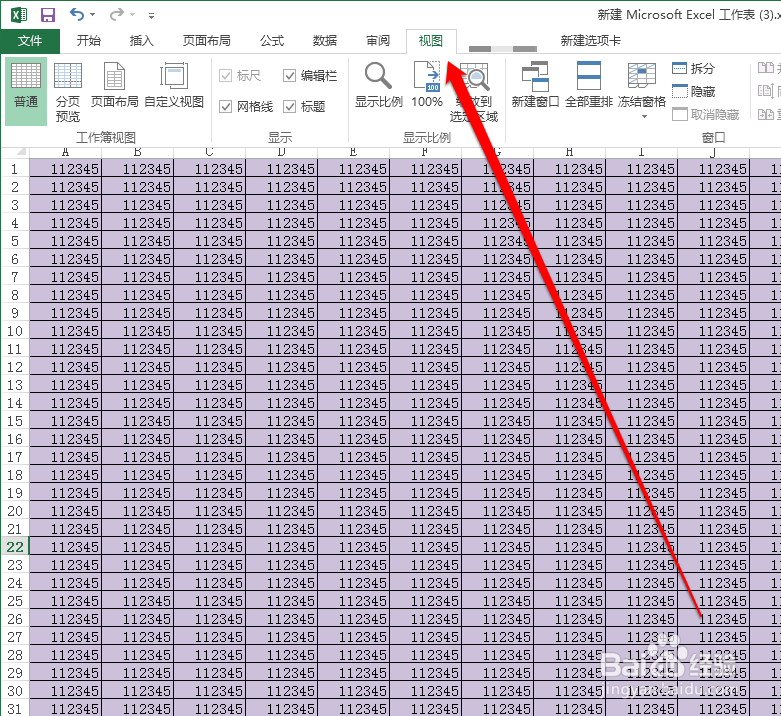Open 自定义视图 custom views
The image size is (781, 716).
pyautogui.click(x=174, y=86)
